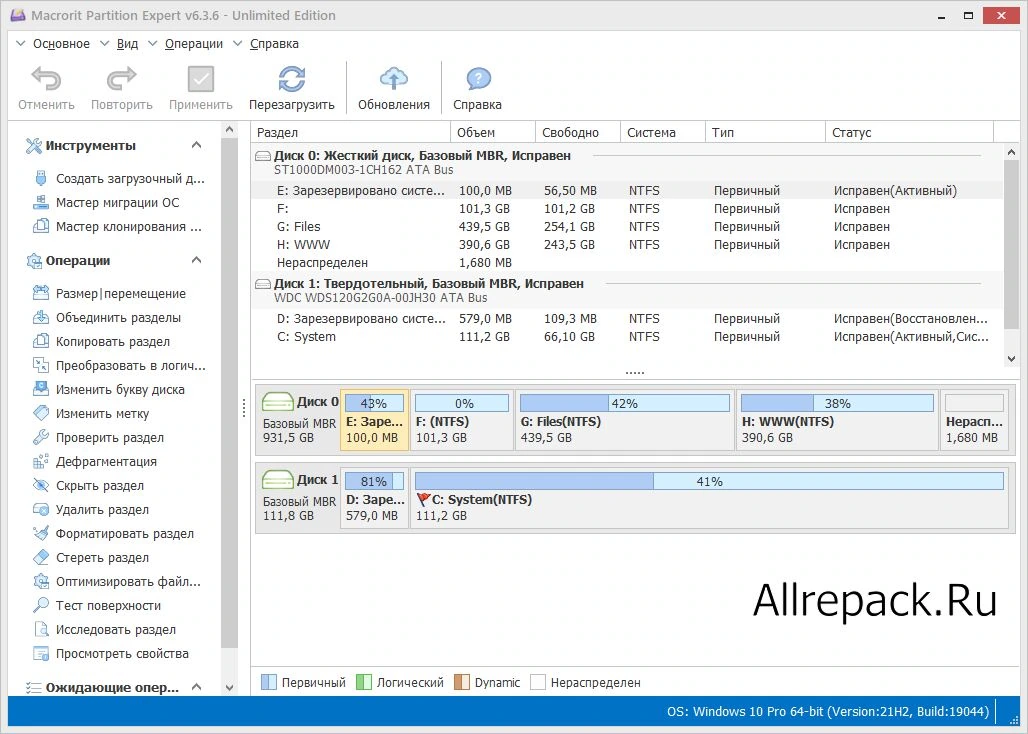Sort by the Система column header
The width and height of the screenshot is (1028, 734).
(x=663, y=132)
